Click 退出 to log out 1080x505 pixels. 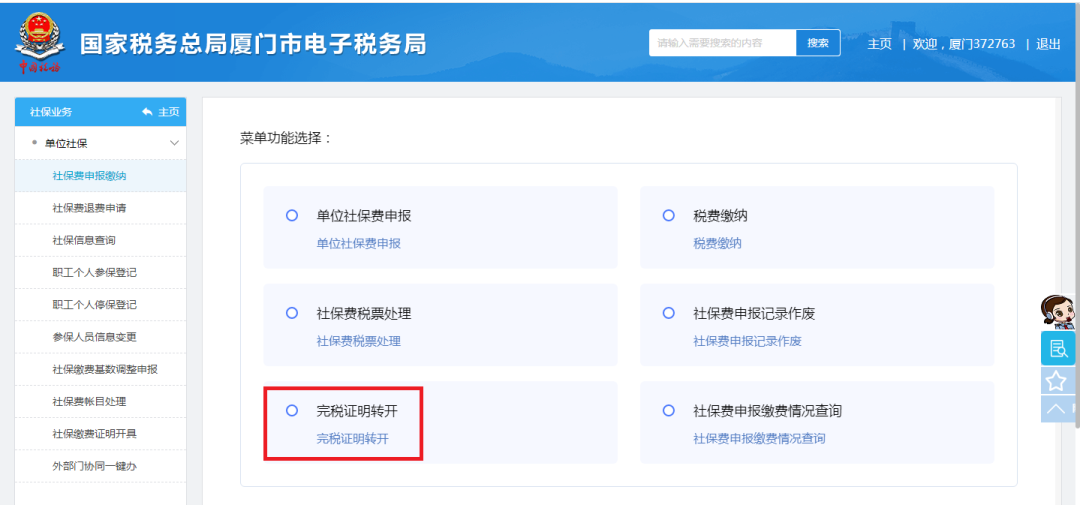(x=1048, y=43)
